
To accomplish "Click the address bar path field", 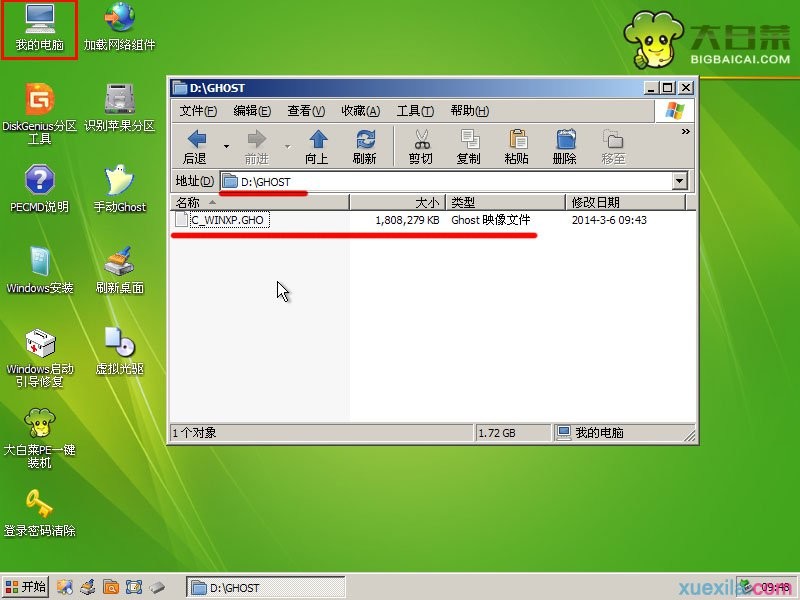I will tap(450, 181).
